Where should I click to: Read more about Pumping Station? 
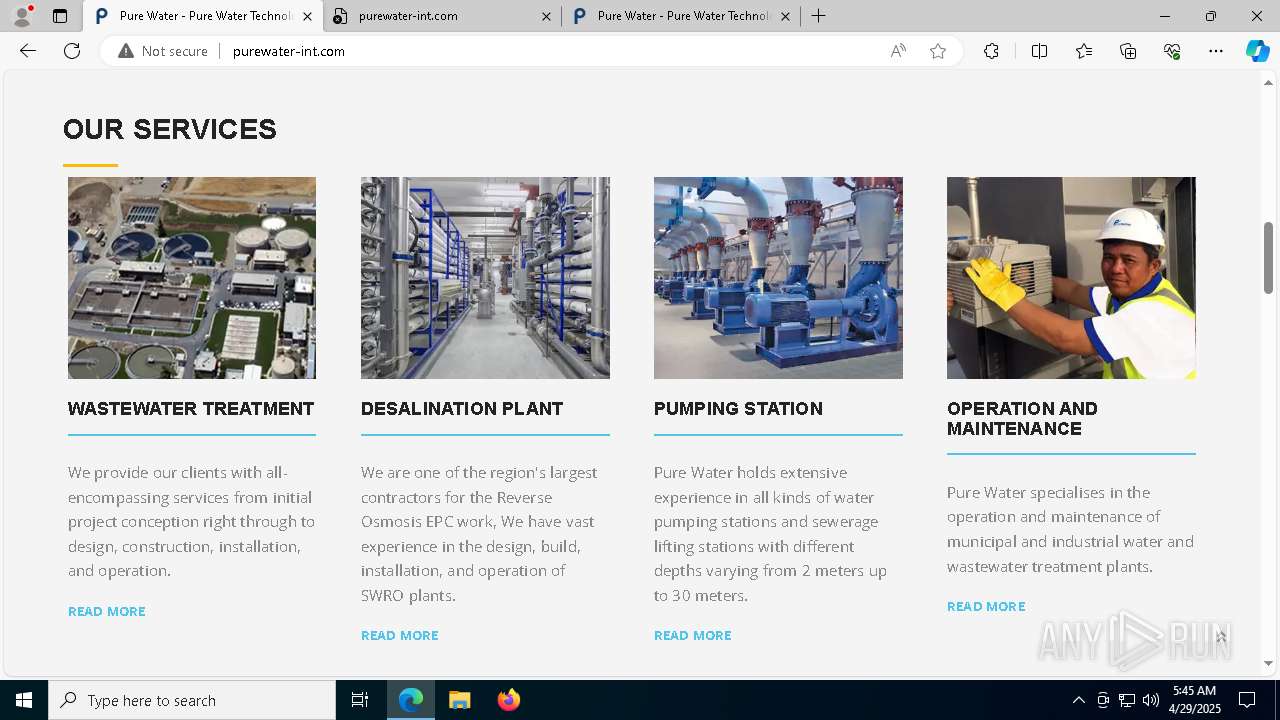tap(693, 635)
